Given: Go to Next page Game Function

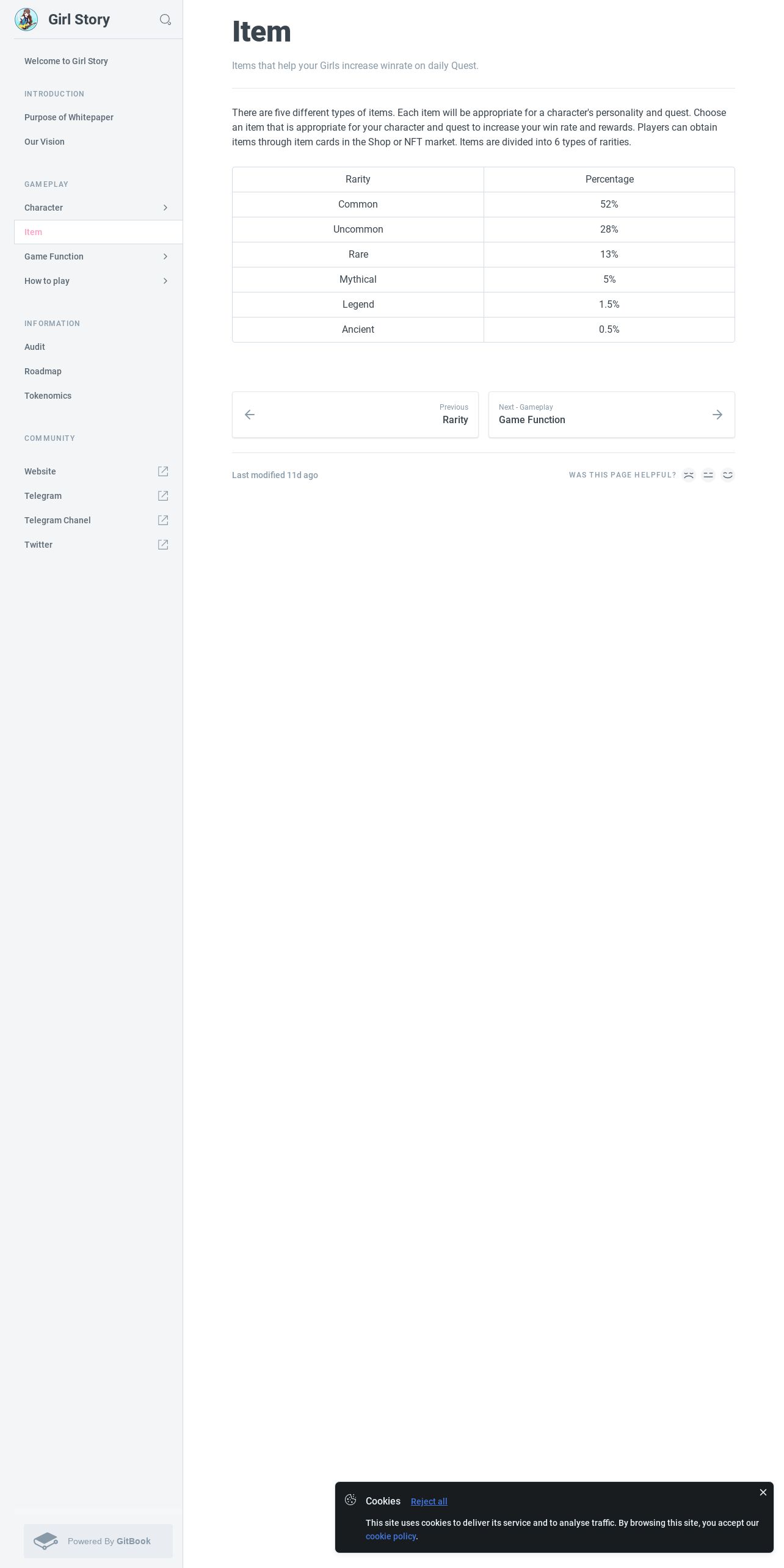Looking at the screenshot, I should tap(612, 415).
